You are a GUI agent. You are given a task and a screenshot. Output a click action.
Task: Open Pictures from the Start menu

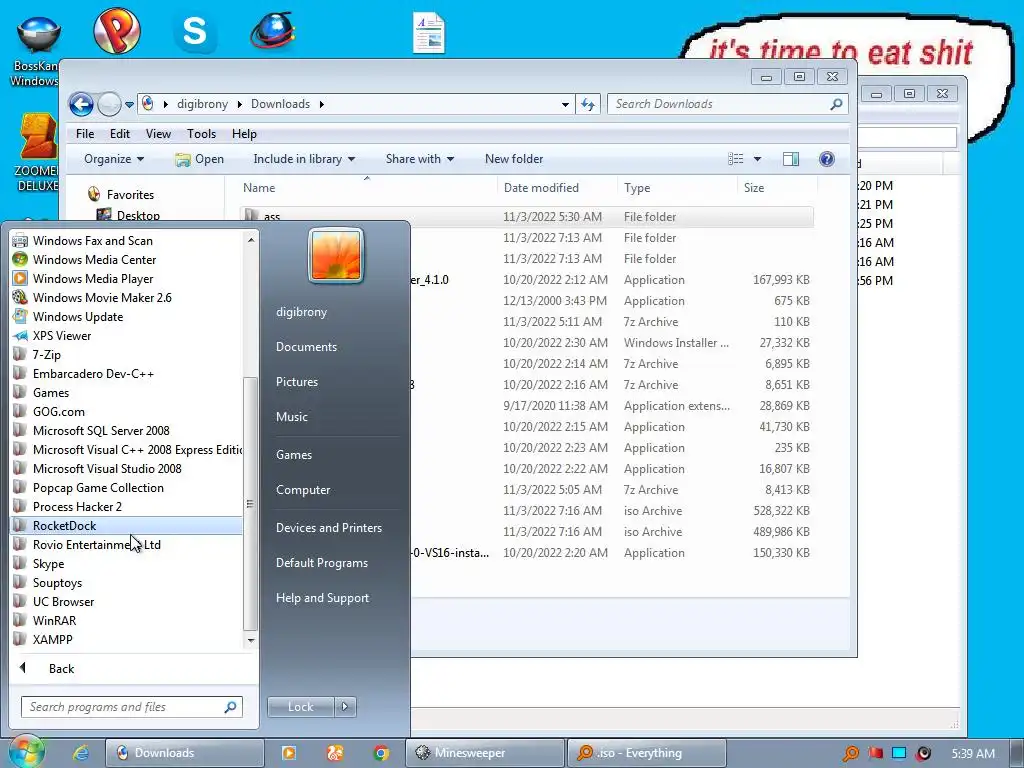coord(296,381)
